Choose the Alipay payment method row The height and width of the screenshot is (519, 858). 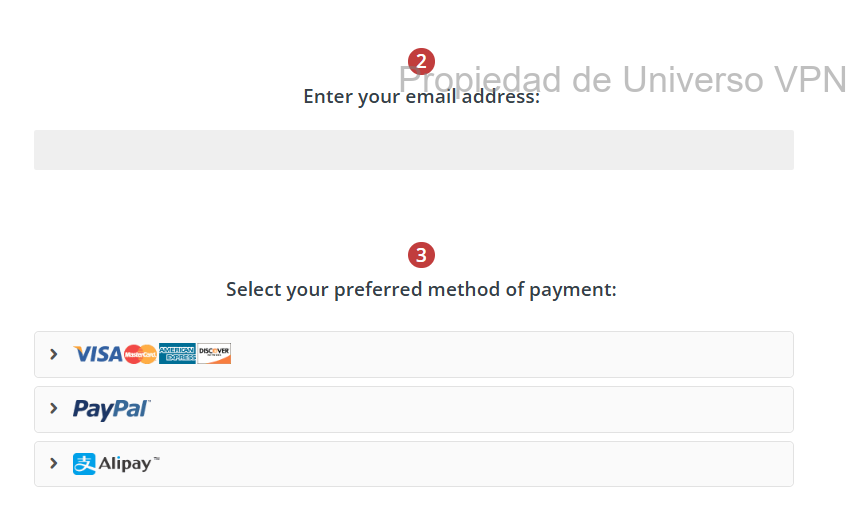[x=500, y=464]
